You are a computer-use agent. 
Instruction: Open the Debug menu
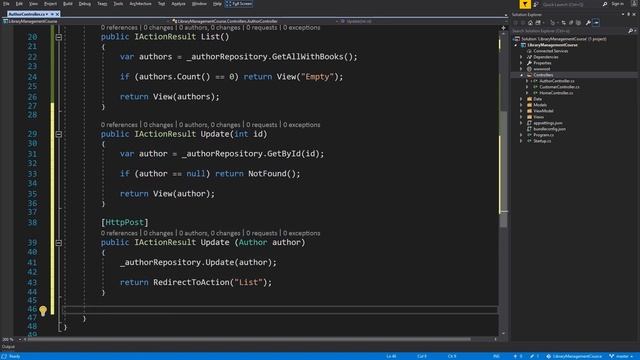[84, 4]
